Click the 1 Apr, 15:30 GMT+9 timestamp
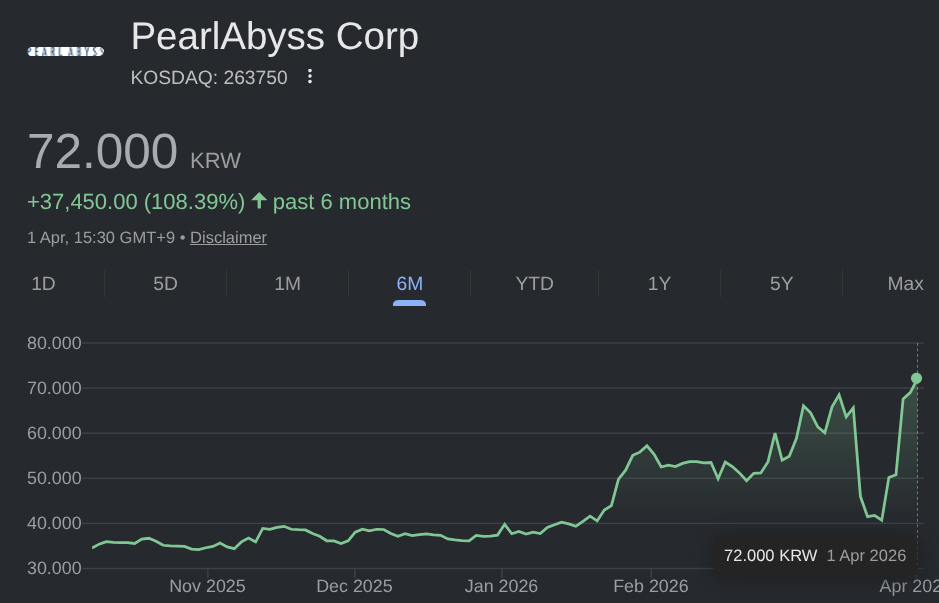 101,238
